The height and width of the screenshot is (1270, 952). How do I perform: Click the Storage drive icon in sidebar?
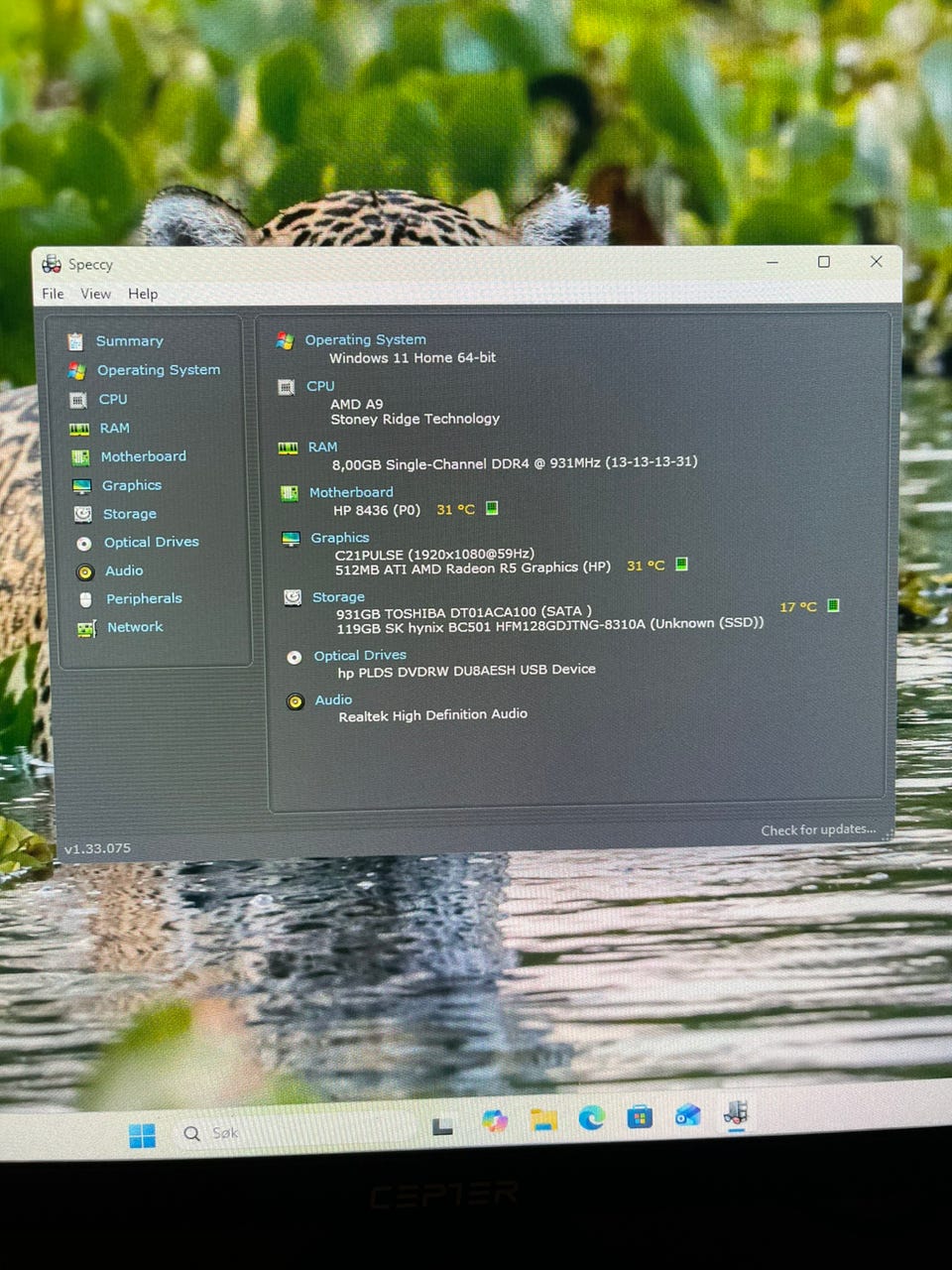[83, 514]
